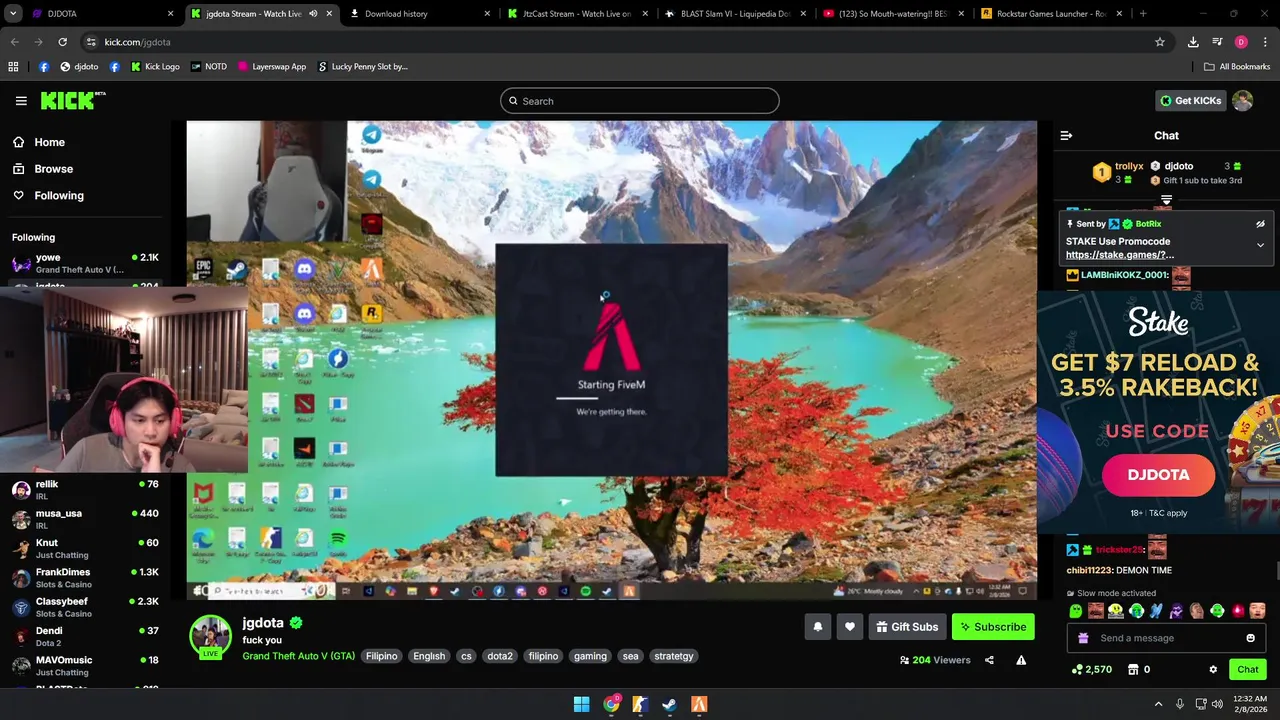
Task: Open the stake.games link in pinned message
Action: coord(1120,255)
